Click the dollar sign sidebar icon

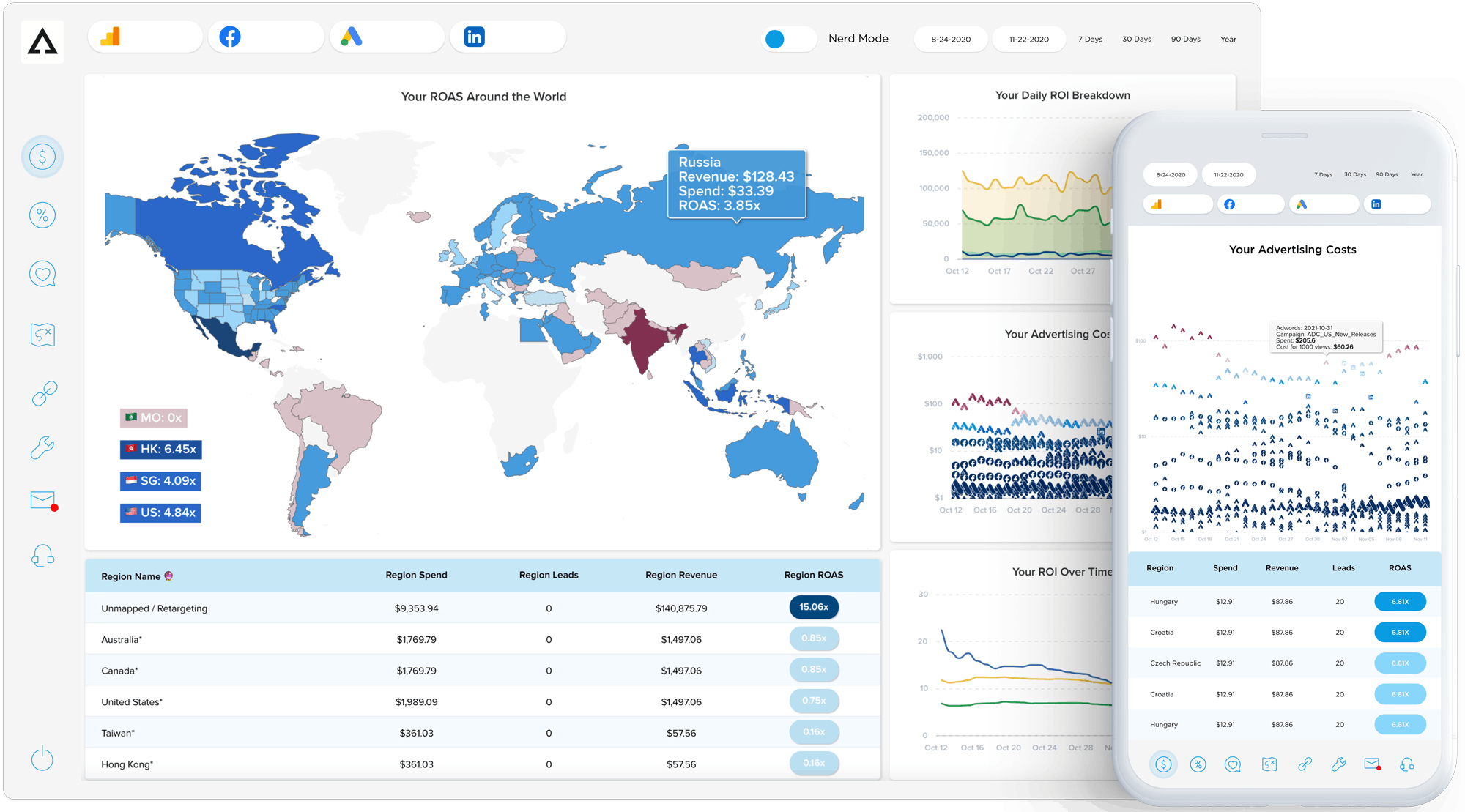pos(42,157)
